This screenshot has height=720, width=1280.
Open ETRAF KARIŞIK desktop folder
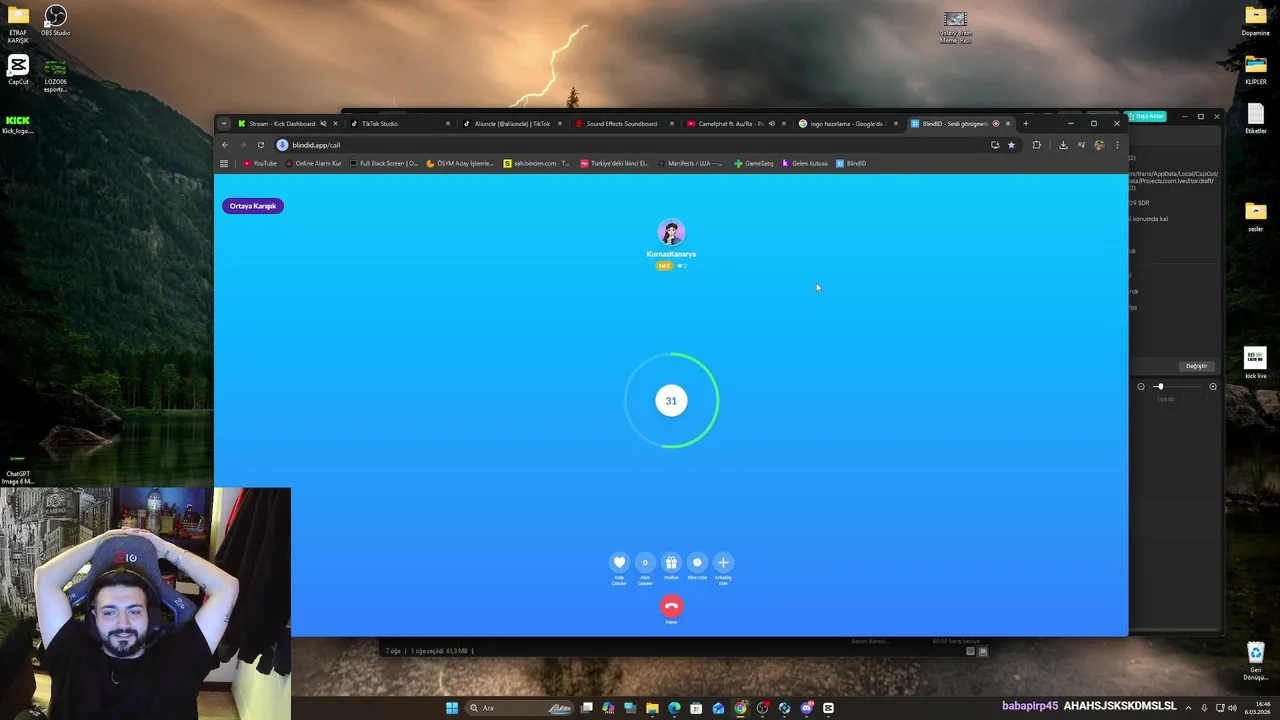tap(18, 24)
